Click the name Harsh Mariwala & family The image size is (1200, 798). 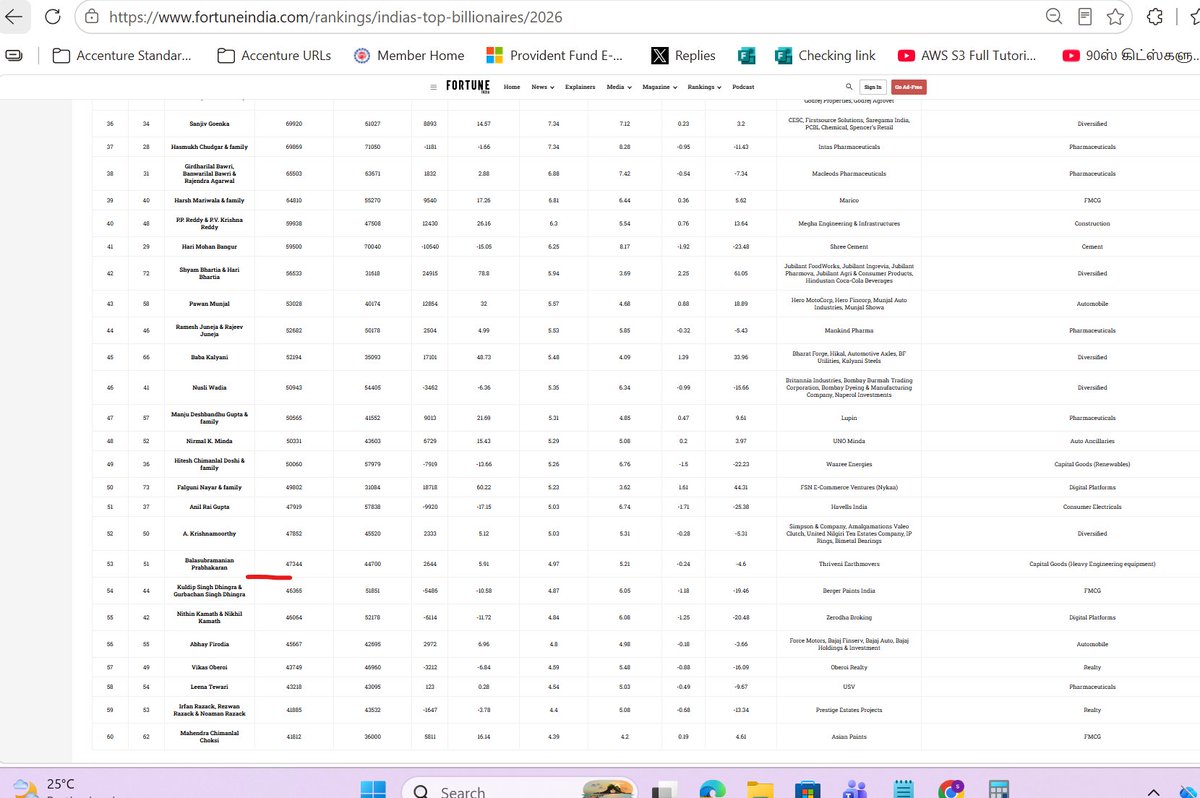pos(209,200)
